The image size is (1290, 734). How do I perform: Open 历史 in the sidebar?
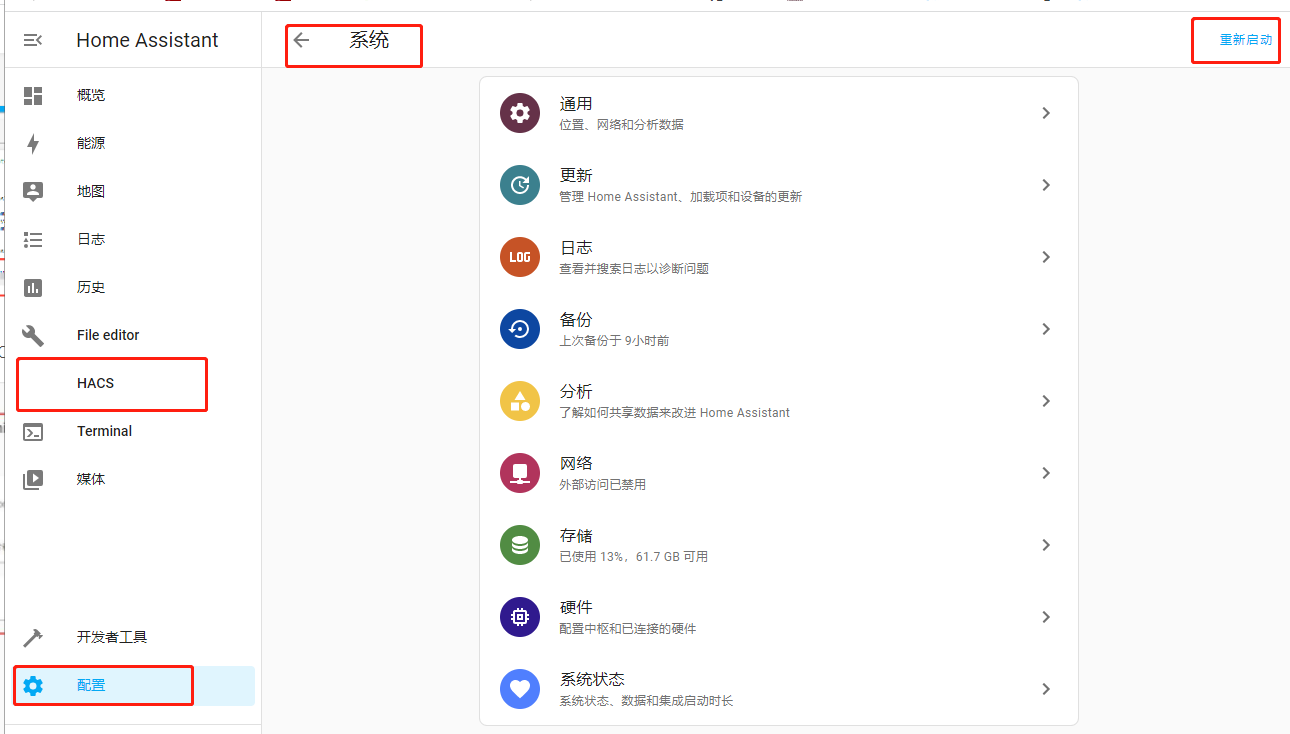coord(91,287)
